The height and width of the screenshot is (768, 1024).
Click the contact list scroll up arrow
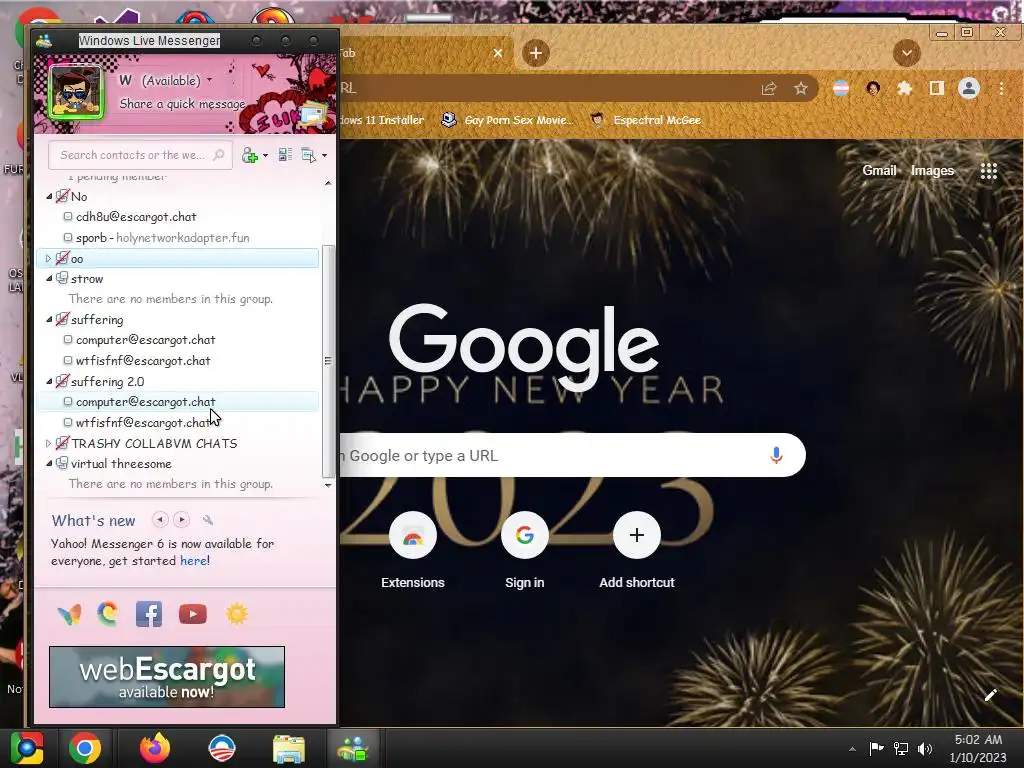(328, 184)
